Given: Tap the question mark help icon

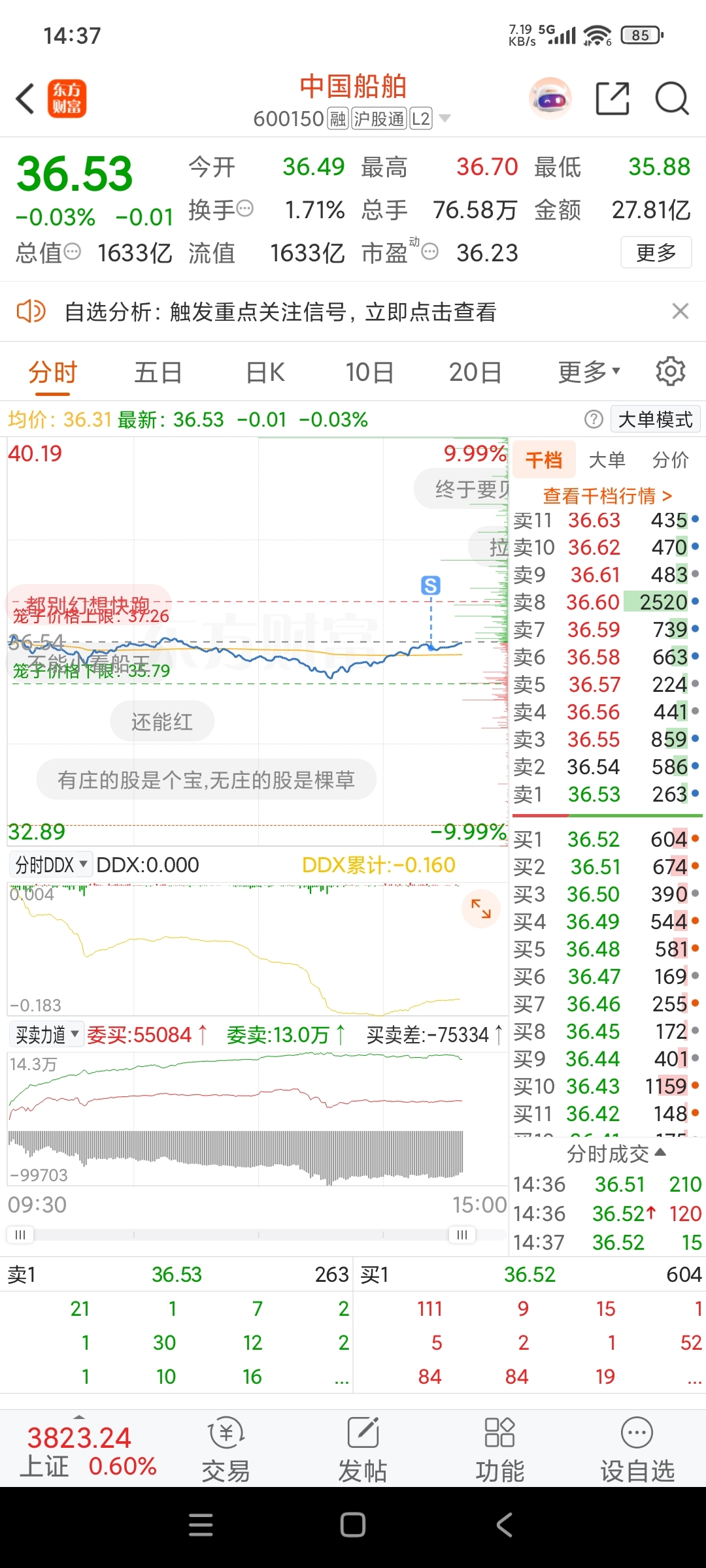Looking at the screenshot, I should point(594,419).
